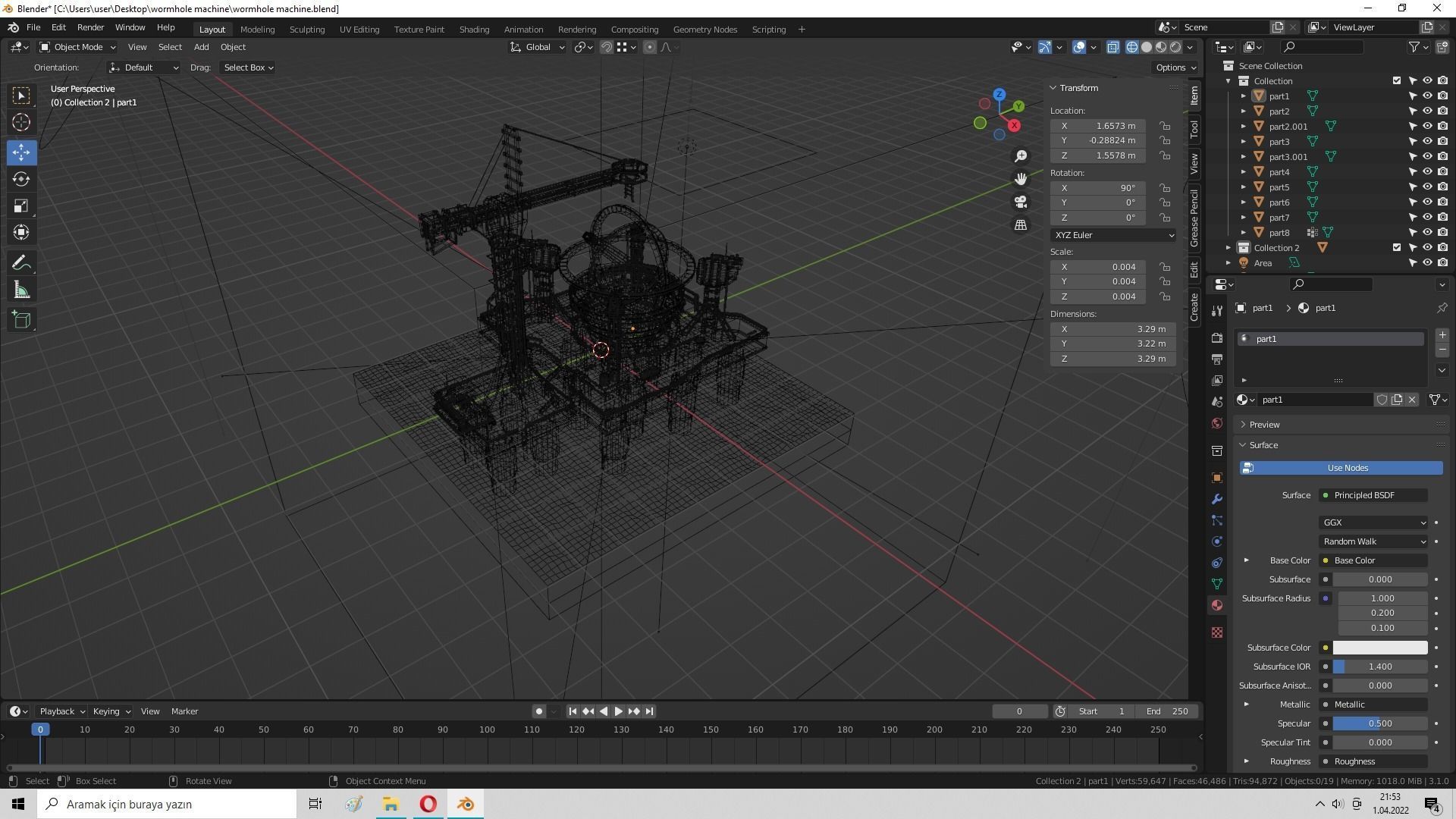Click the Subsurface Color white swatch

coord(1380,648)
